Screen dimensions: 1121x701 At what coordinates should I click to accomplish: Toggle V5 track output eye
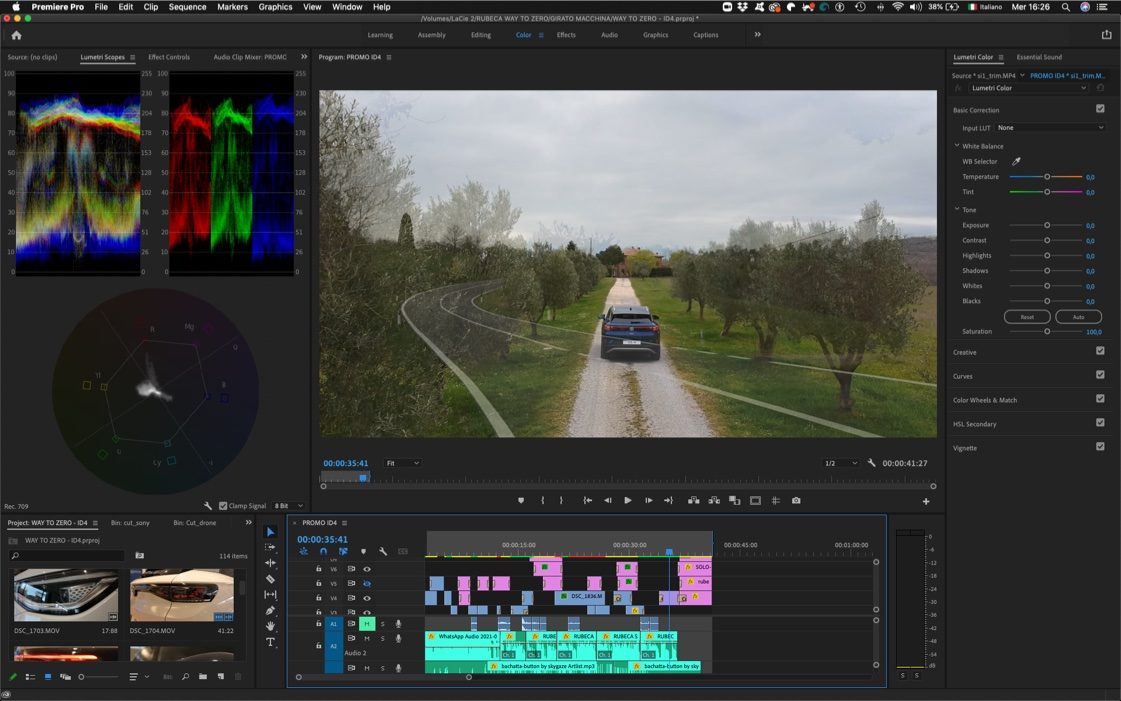point(367,583)
